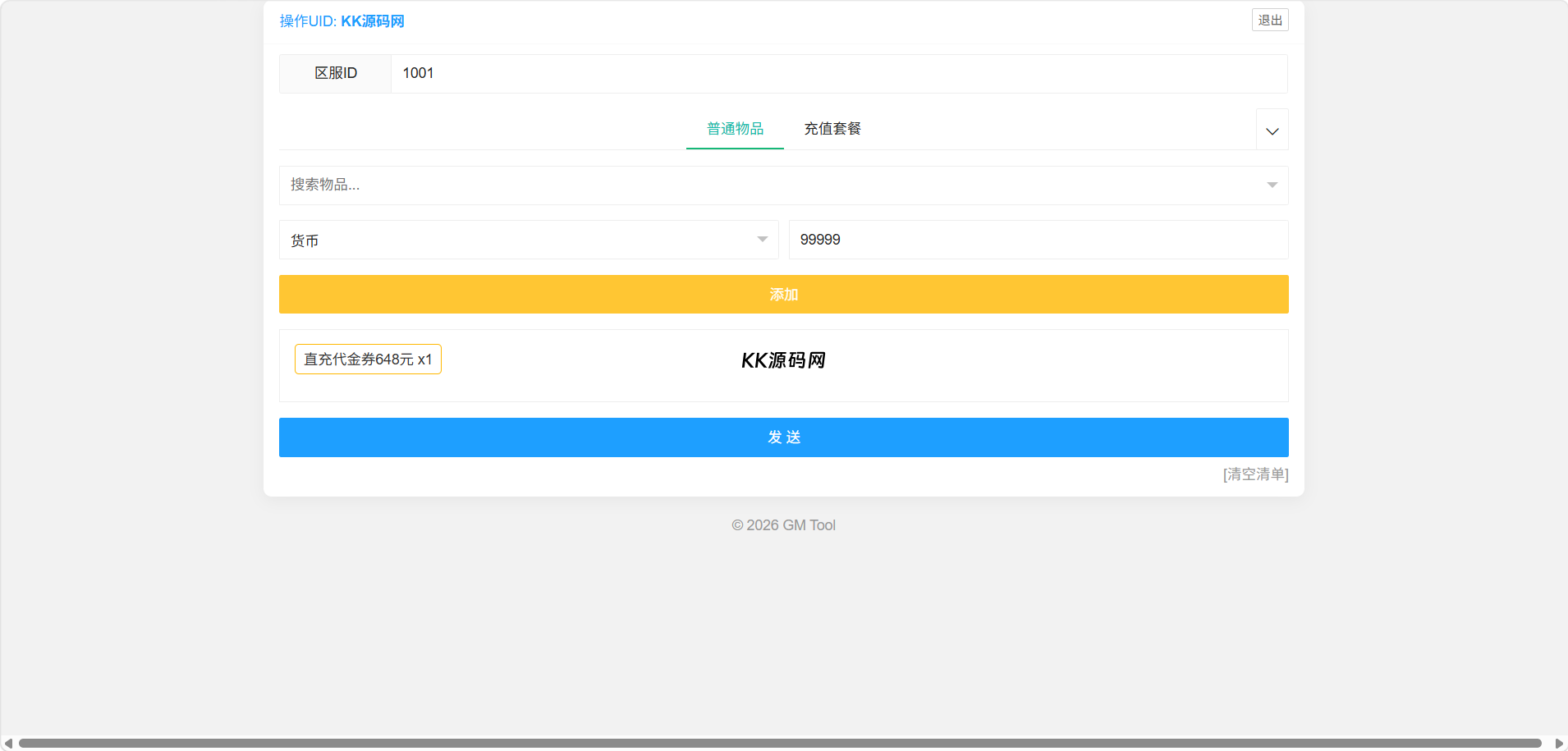This screenshot has width=1568, height=751.
Task: Click the 退出 logout button
Action: point(1269,21)
